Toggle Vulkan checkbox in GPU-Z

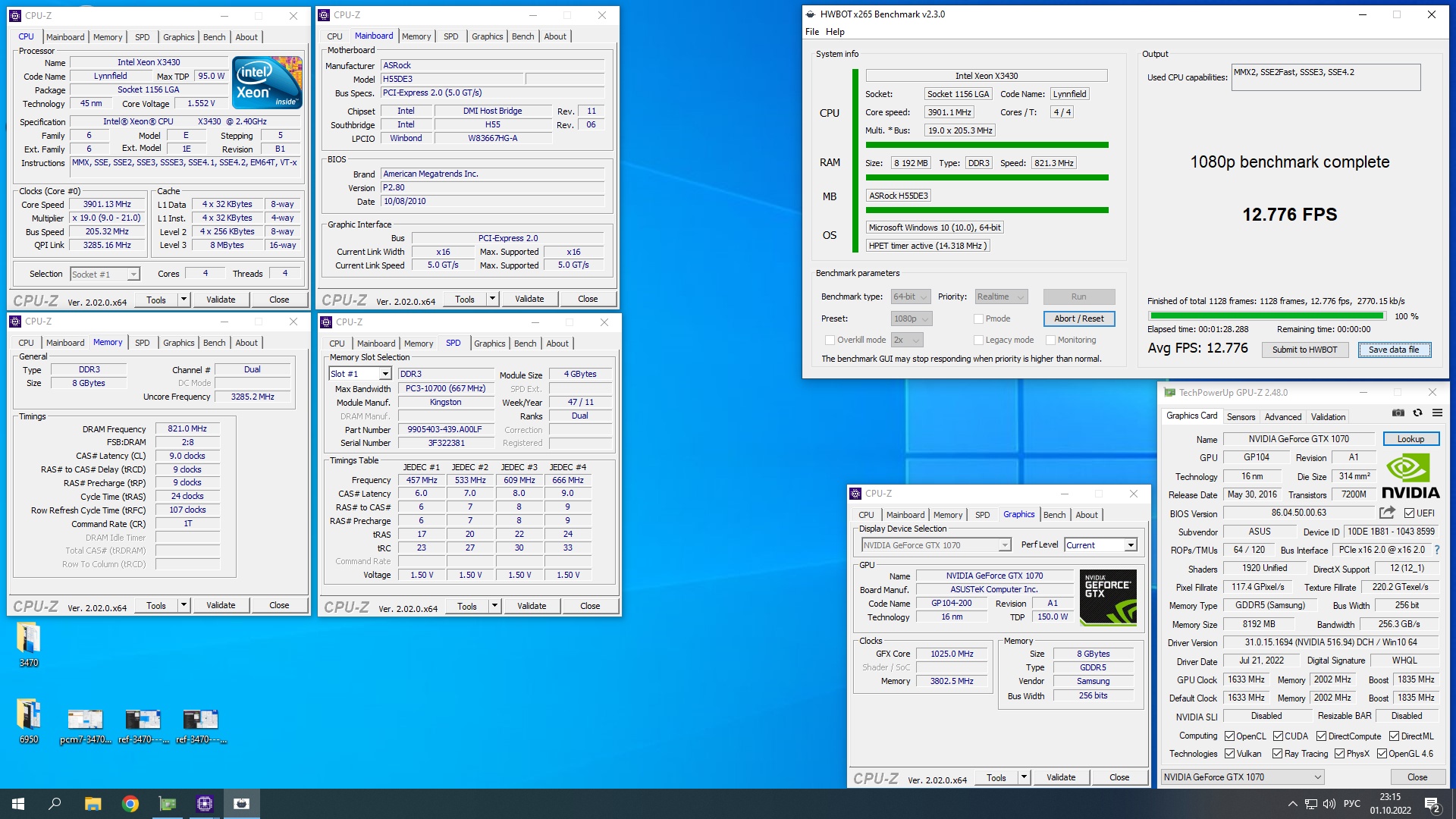pos(1229,754)
